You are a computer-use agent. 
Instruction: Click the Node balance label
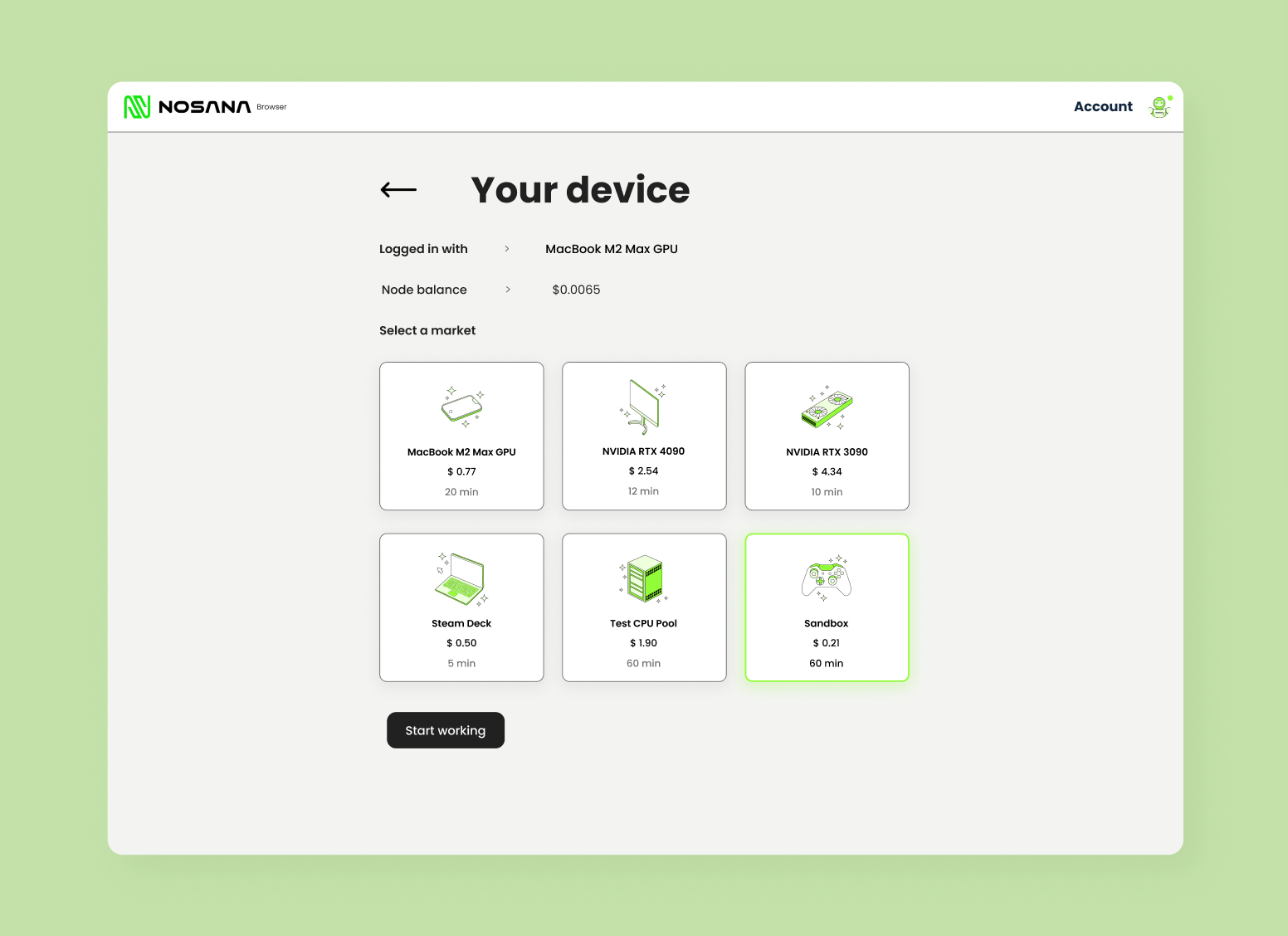(424, 290)
